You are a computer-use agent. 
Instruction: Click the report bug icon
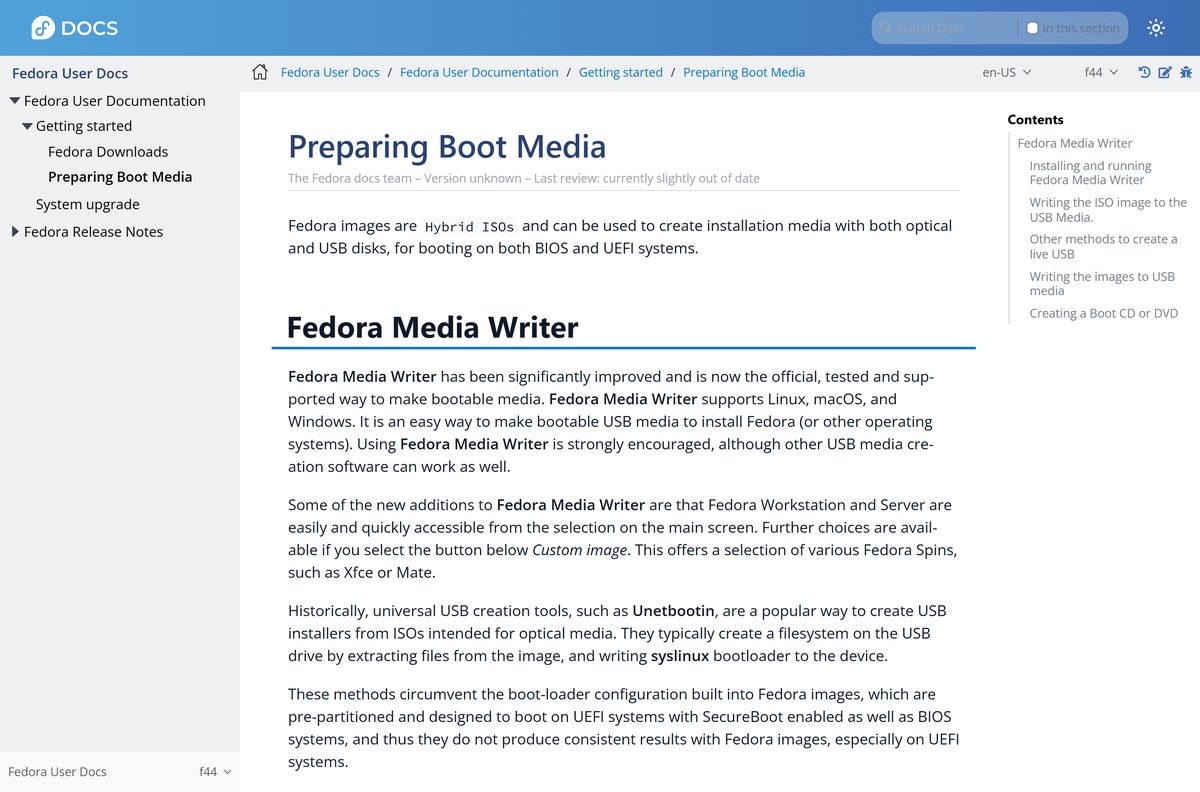[1186, 72]
